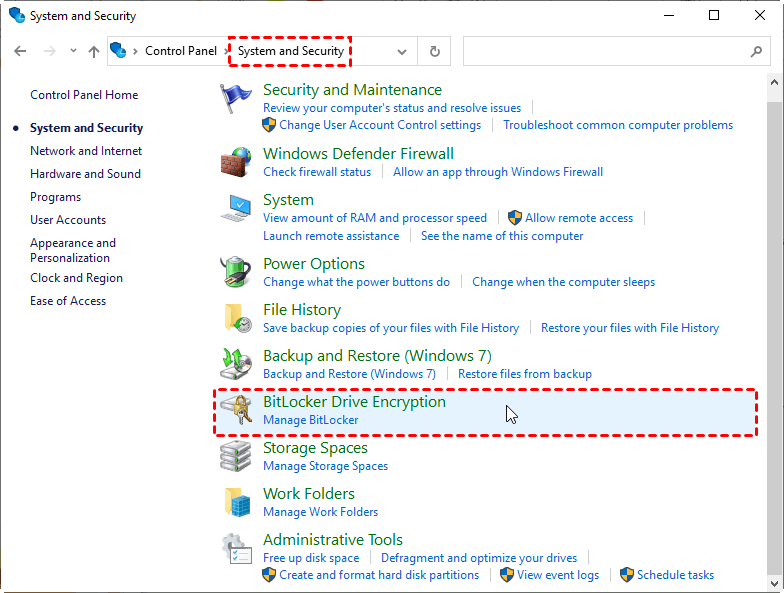The height and width of the screenshot is (593, 784).
Task: Click the title bar Control Panel icon
Action: pos(16,15)
